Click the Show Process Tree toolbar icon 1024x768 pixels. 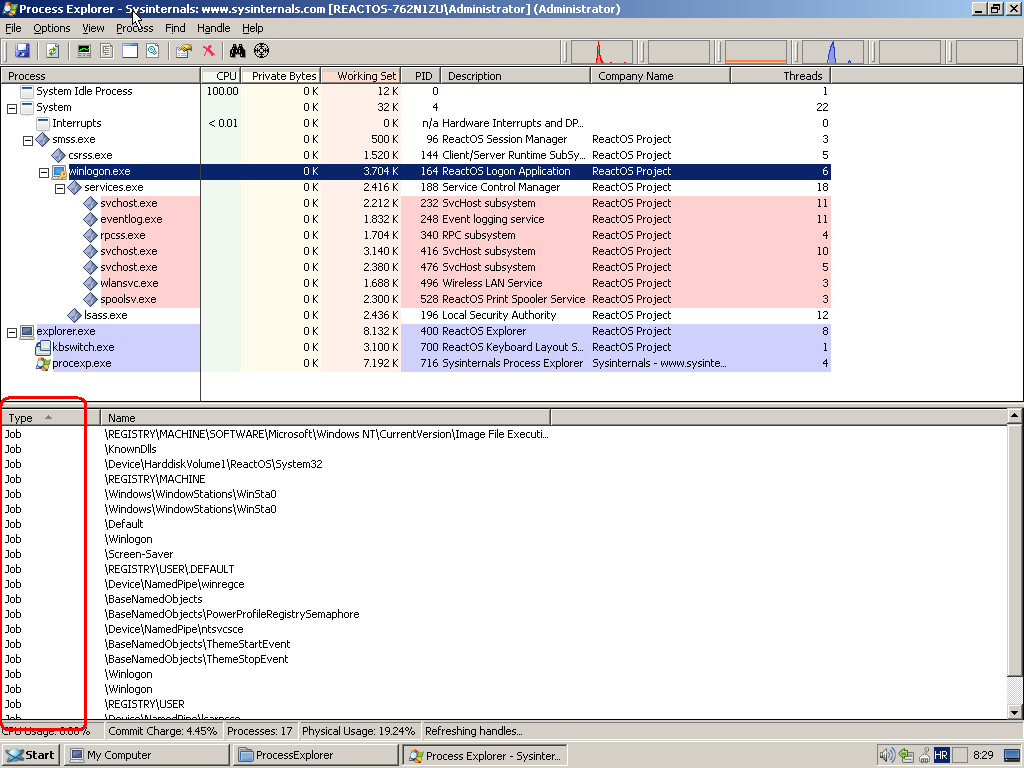click(106, 51)
